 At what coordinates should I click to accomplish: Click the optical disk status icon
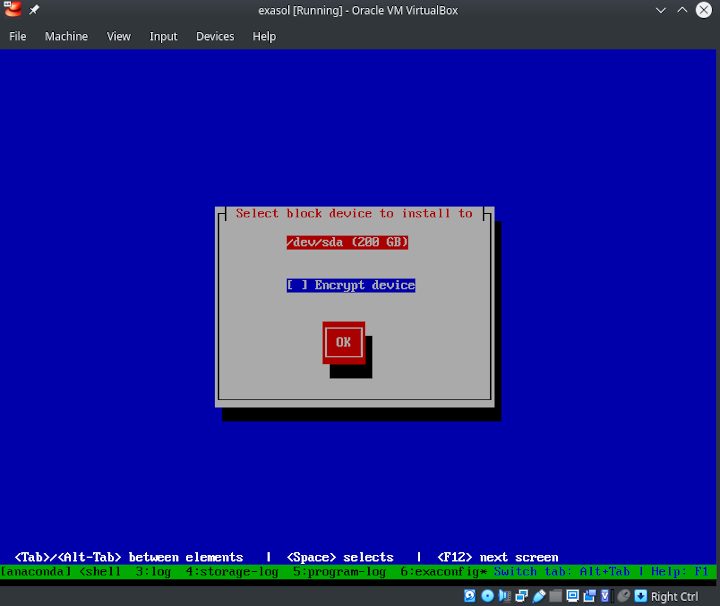pos(487,596)
